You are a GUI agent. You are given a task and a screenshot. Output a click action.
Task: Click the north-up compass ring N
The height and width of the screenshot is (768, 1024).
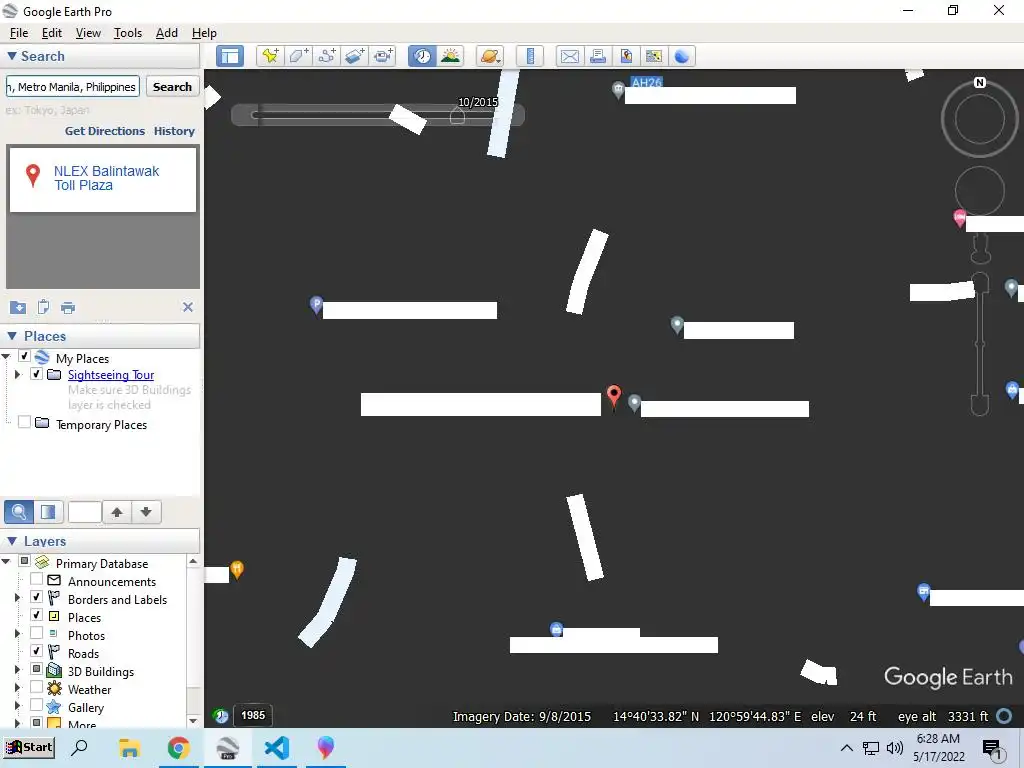click(980, 83)
